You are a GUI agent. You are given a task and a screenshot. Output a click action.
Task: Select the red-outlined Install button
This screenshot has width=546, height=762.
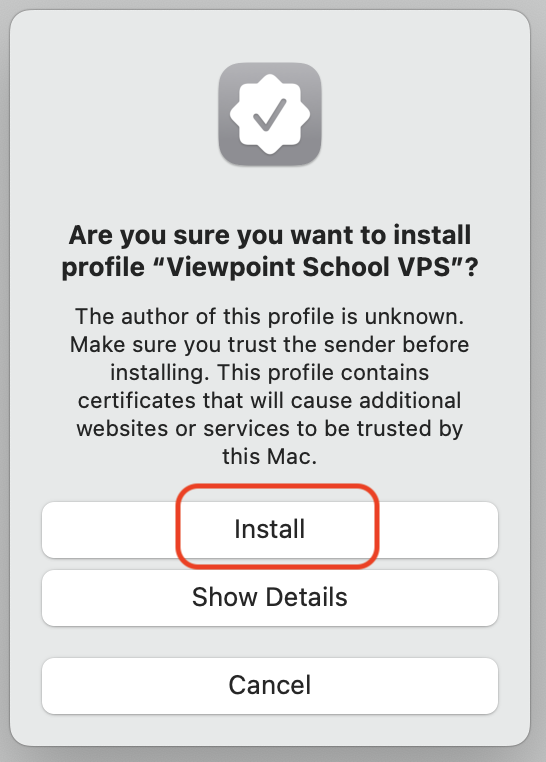click(270, 529)
